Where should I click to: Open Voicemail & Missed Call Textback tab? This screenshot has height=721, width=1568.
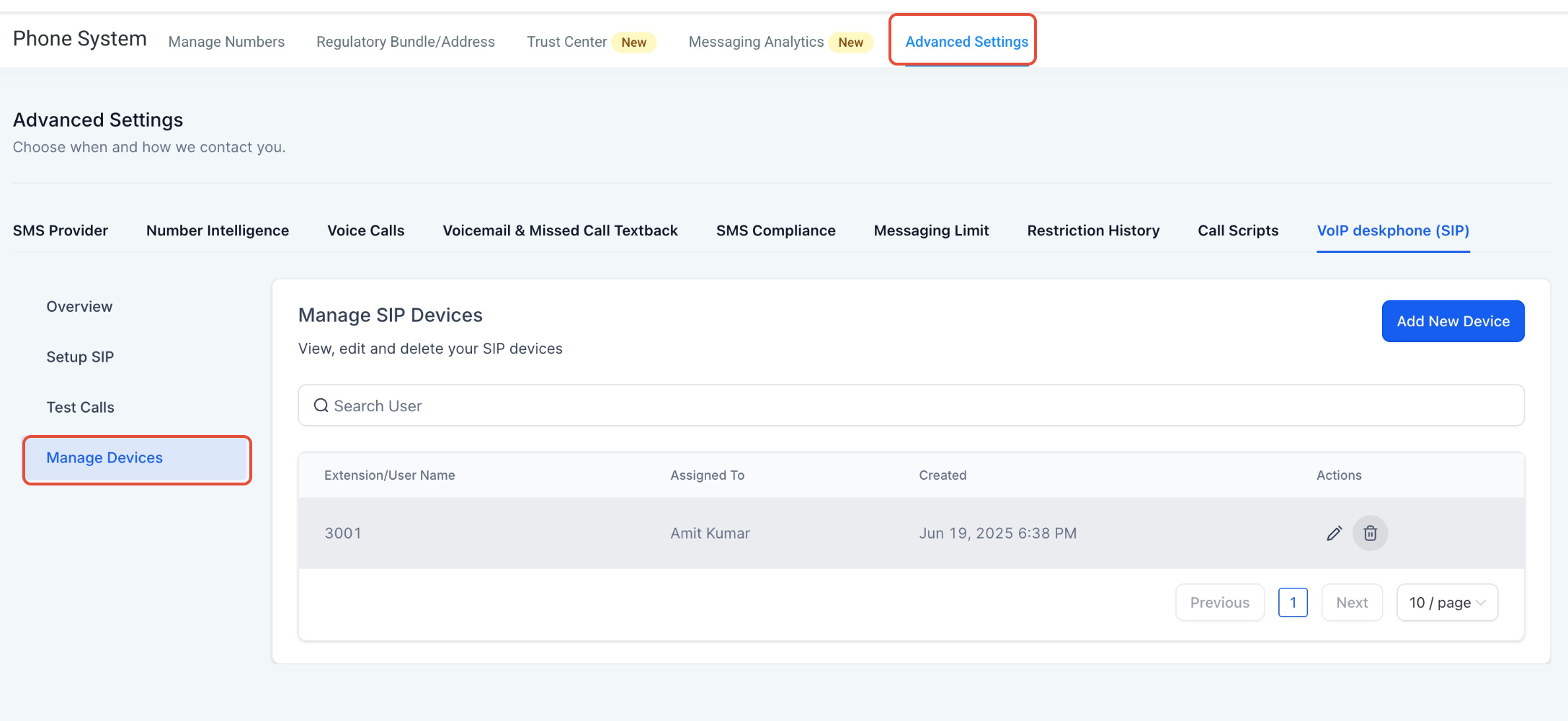(560, 230)
